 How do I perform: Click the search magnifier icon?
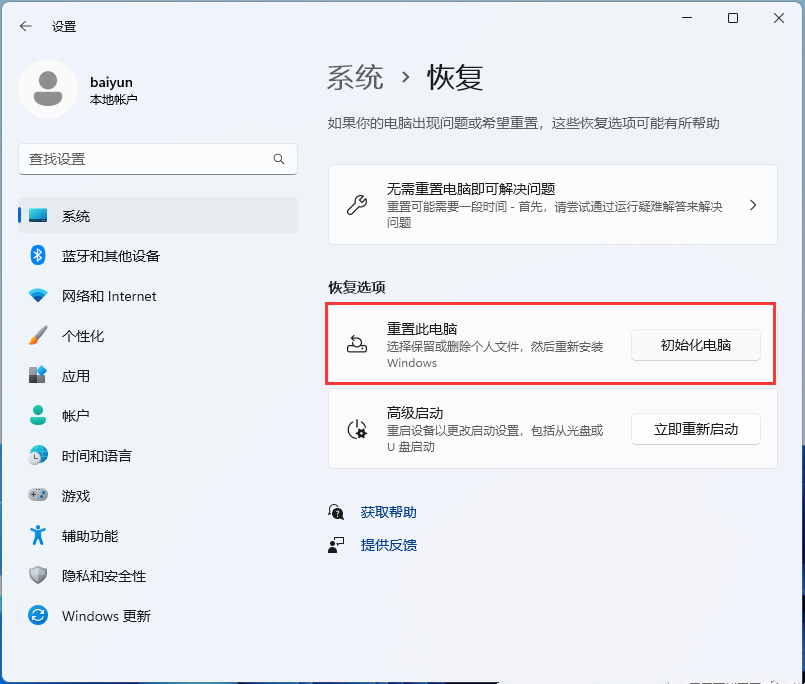pos(279,159)
